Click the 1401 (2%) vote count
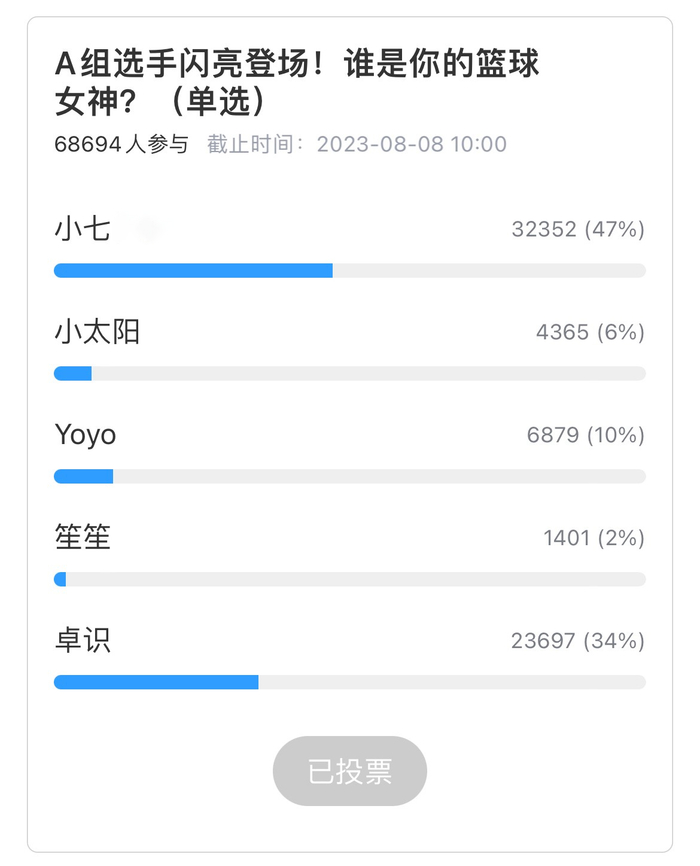The height and width of the screenshot is (866, 700). point(593,538)
